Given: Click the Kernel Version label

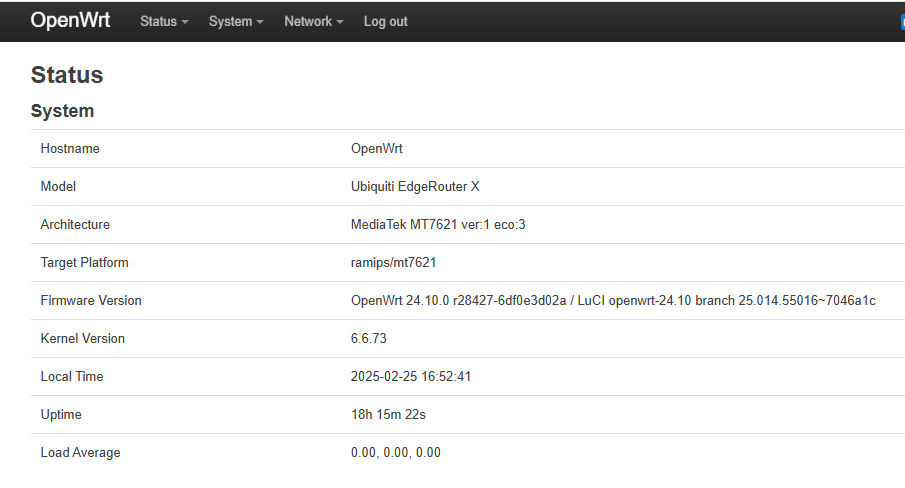Looking at the screenshot, I should (83, 339).
